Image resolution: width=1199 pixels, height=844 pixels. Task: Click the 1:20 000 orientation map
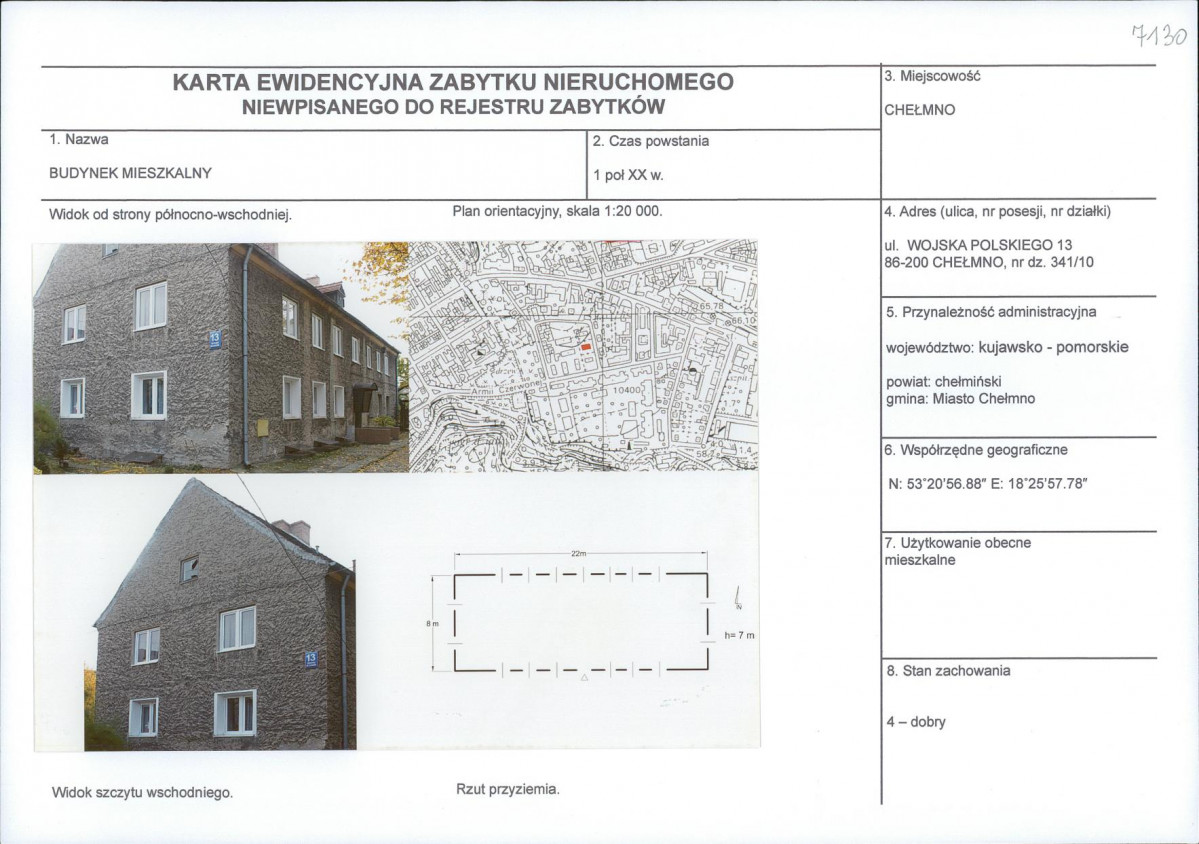(x=583, y=356)
